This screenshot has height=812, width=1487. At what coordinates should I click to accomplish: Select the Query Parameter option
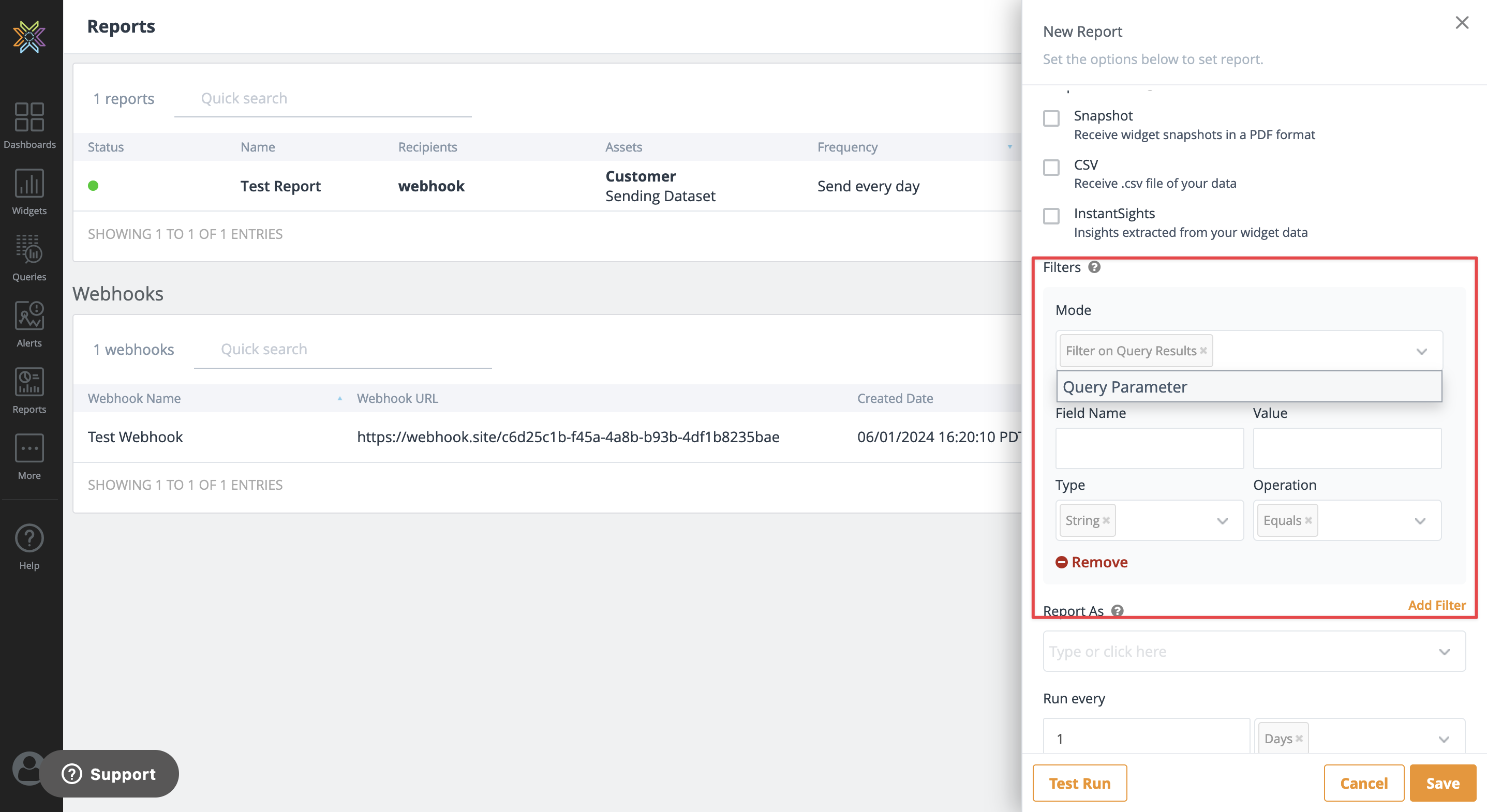click(x=1248, y=387)
